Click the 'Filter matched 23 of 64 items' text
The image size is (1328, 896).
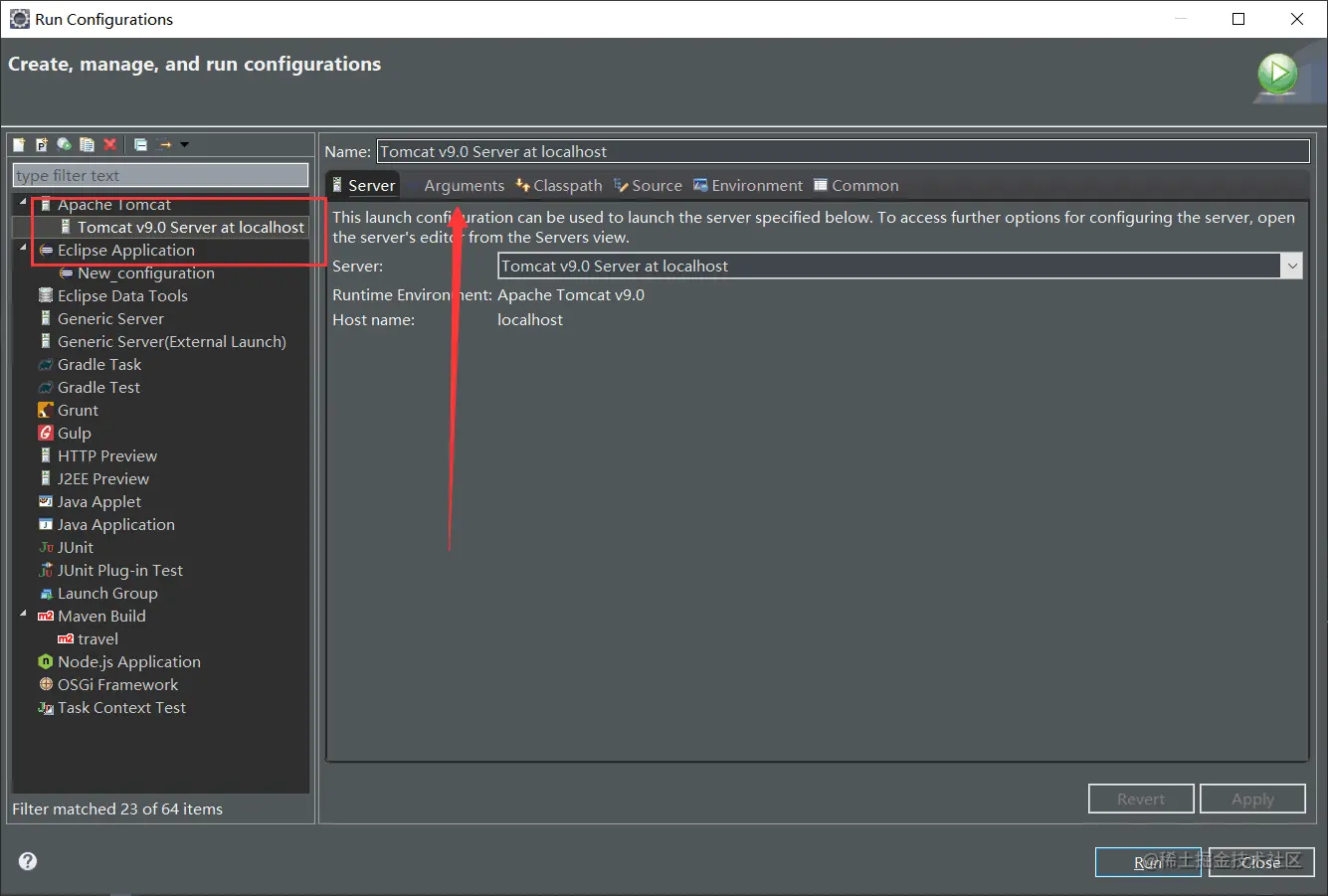[x=117, y=808]
